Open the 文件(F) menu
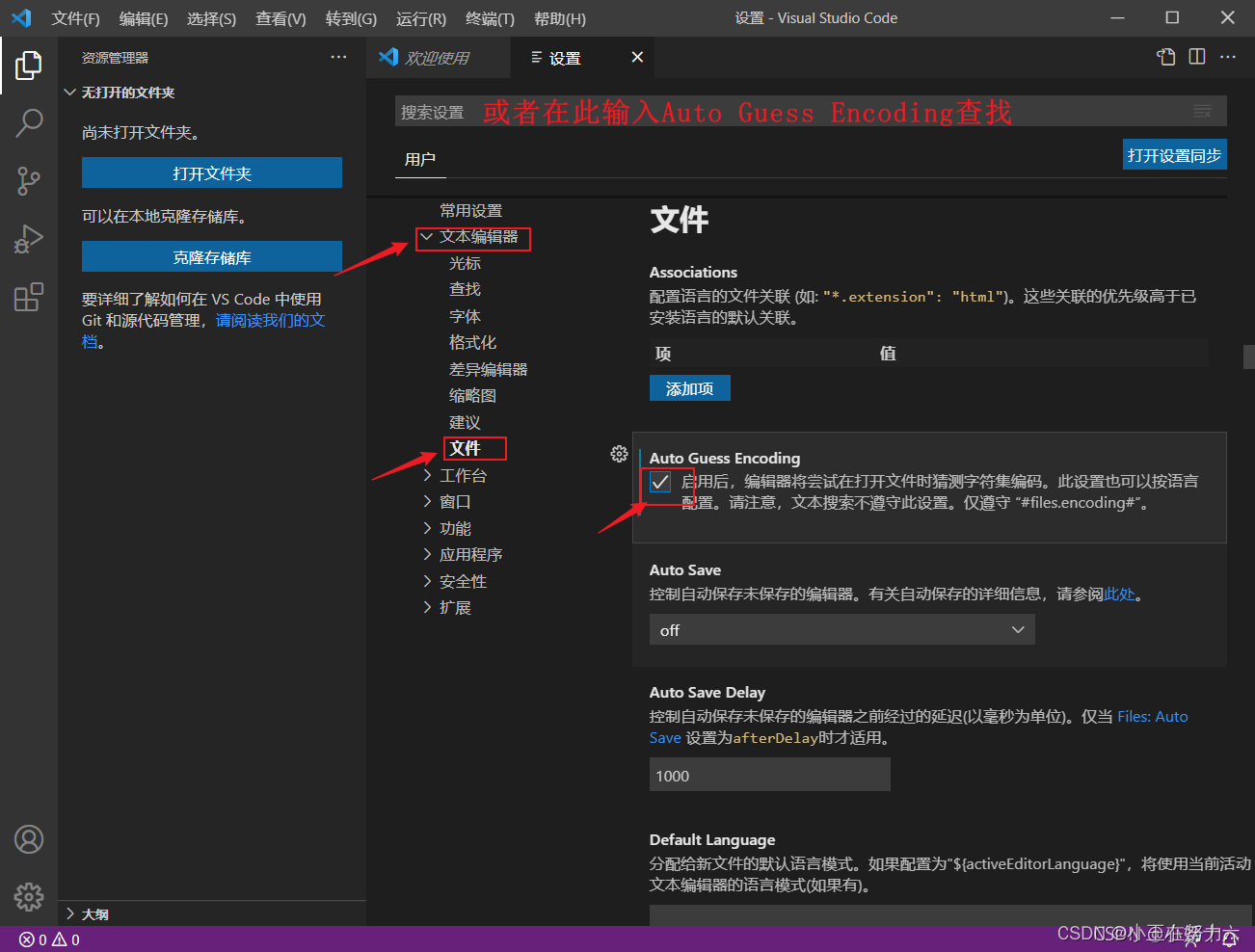1255x952 pixels. 75,19
